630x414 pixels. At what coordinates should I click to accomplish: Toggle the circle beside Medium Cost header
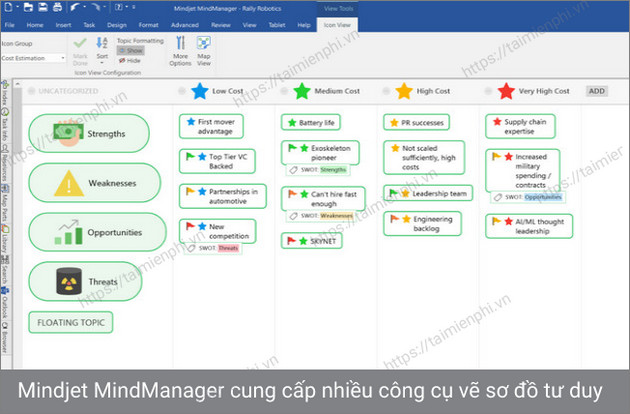(284, 91)
